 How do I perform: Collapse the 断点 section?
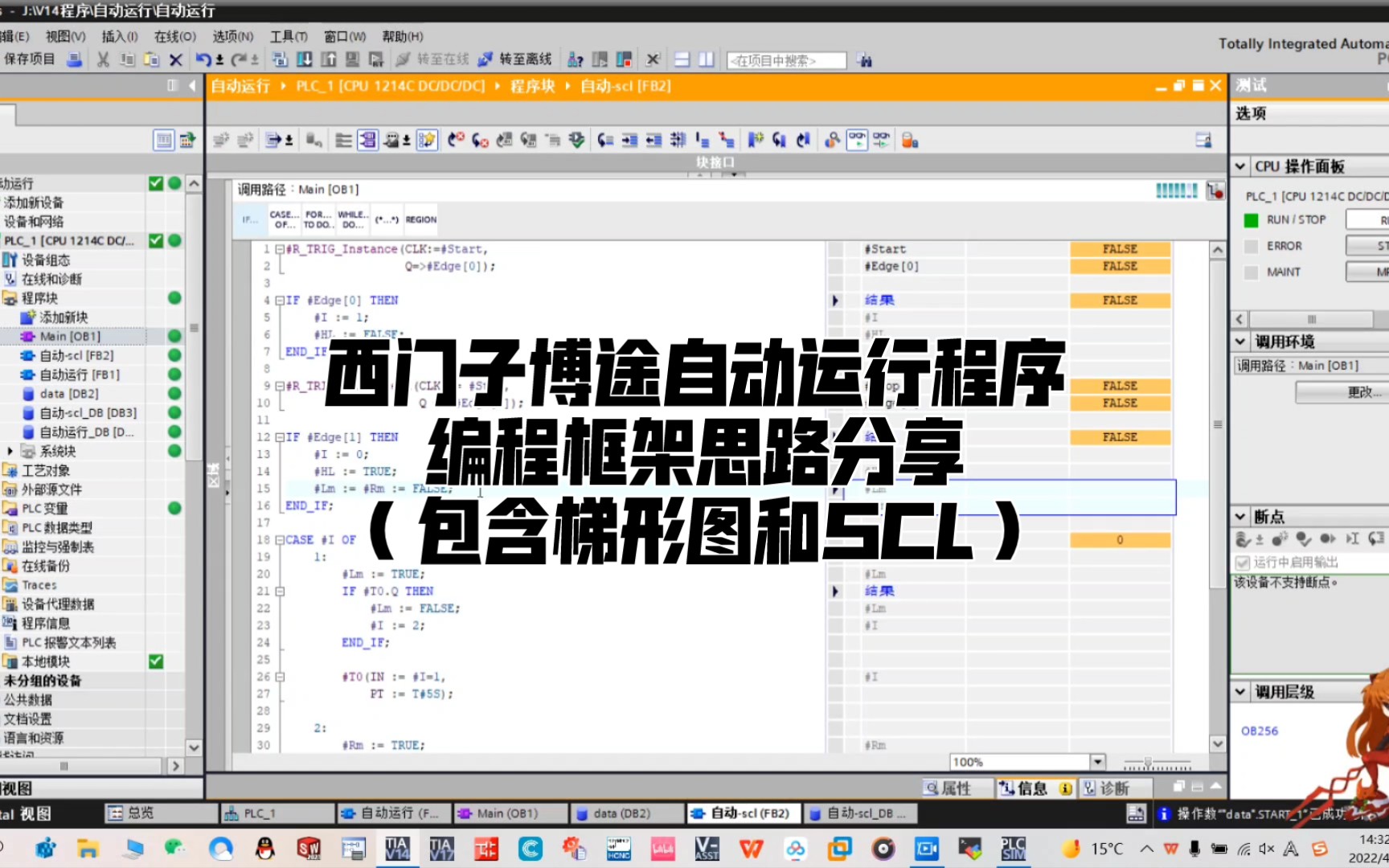coord(1240,516)
